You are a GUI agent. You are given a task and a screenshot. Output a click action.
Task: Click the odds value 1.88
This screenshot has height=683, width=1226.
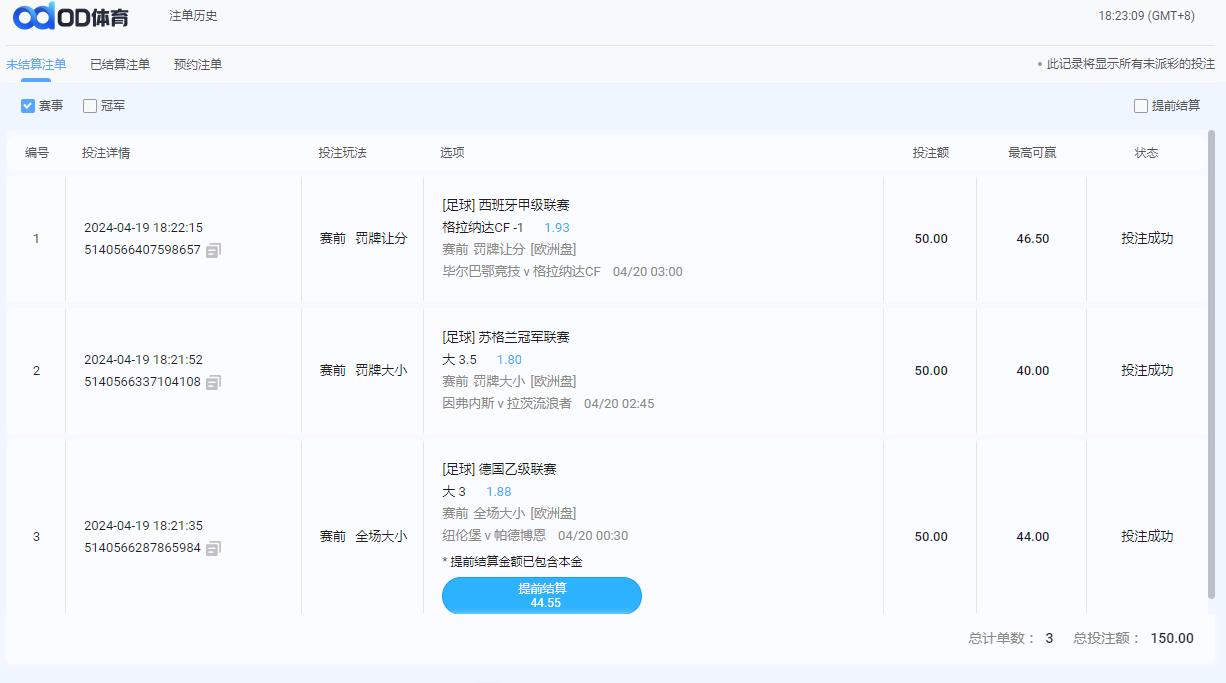click(x=499, y=492)
